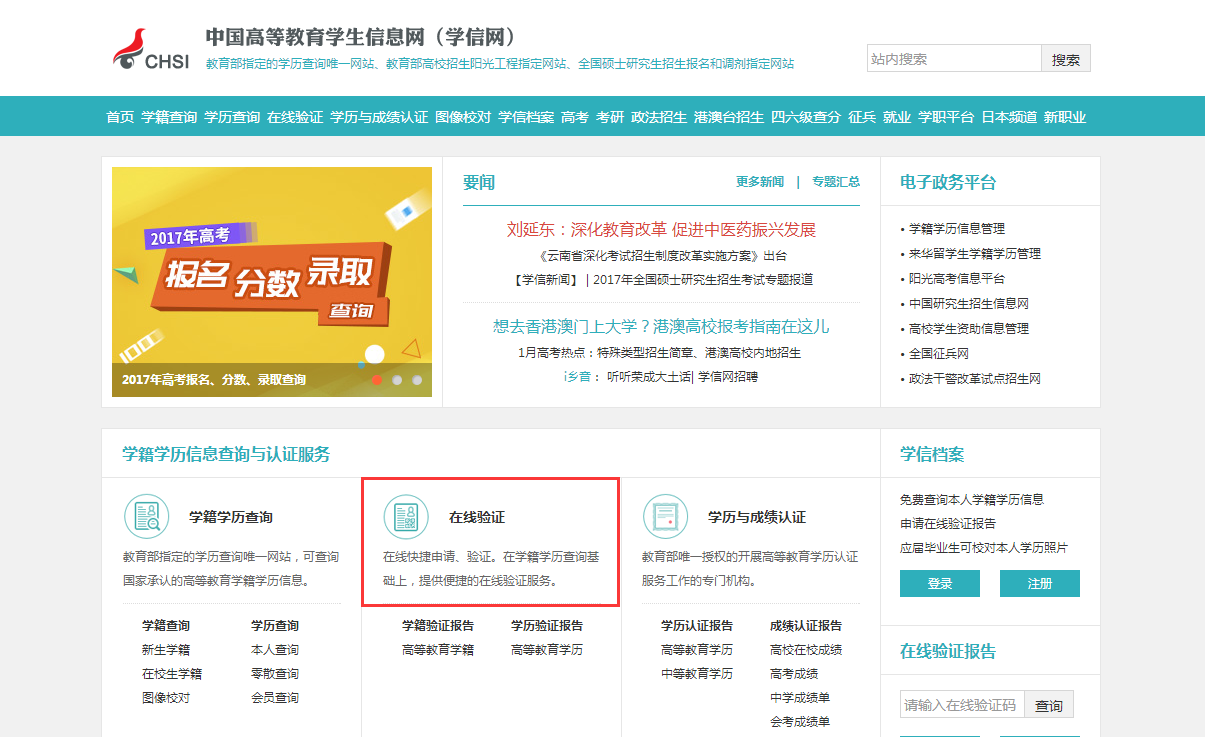Select the last carousel dot indicator
The image size is (1205, 737).
click(x=417, y=380)
